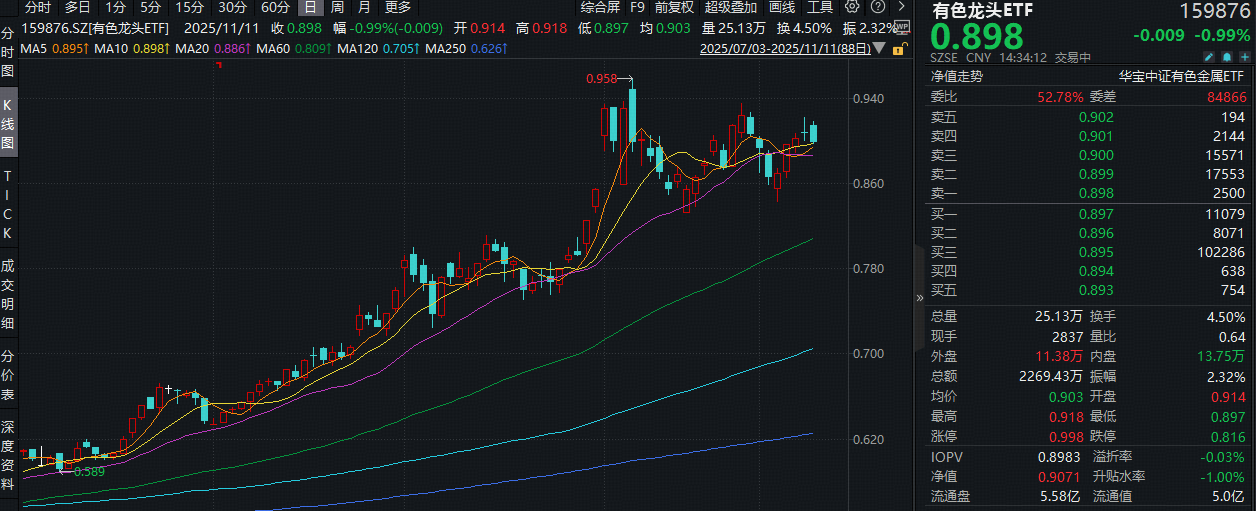Image resolution: width=1256 pixels, height=511 pixels.
Task: Add stock to watchlist with plus icon
Action: coord(1244,57)
